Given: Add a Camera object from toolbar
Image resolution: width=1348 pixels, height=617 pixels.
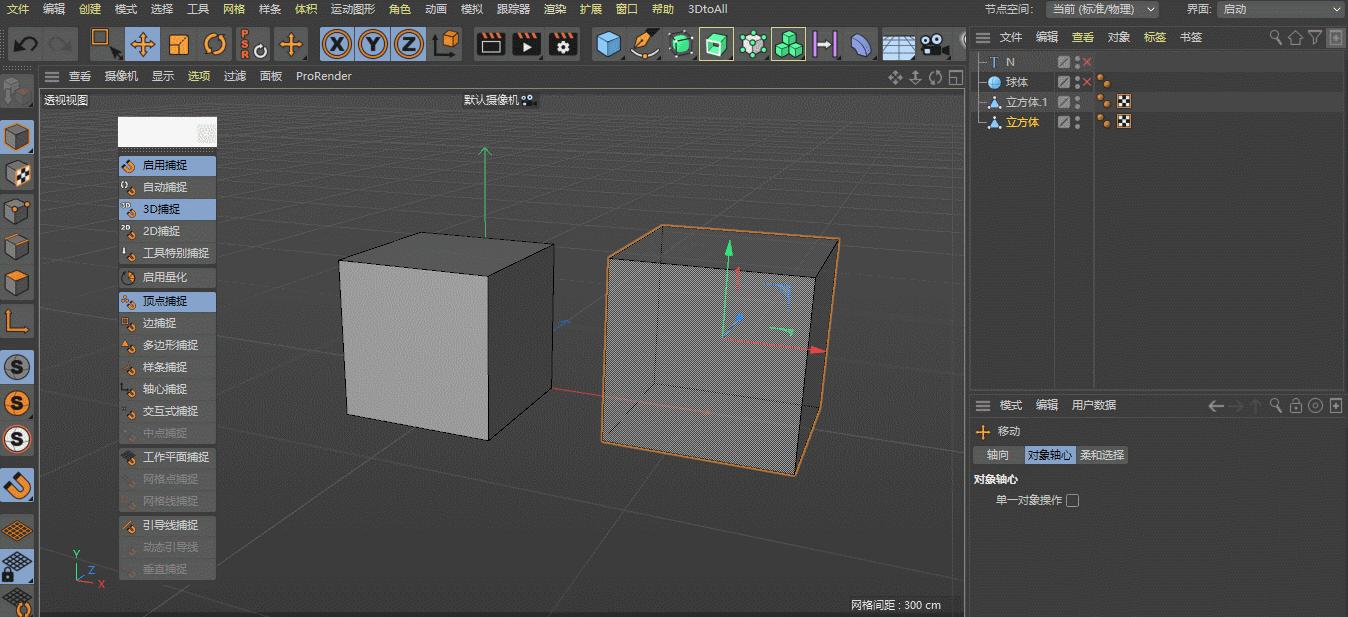Looking at the screenshot, I should 934,44.
